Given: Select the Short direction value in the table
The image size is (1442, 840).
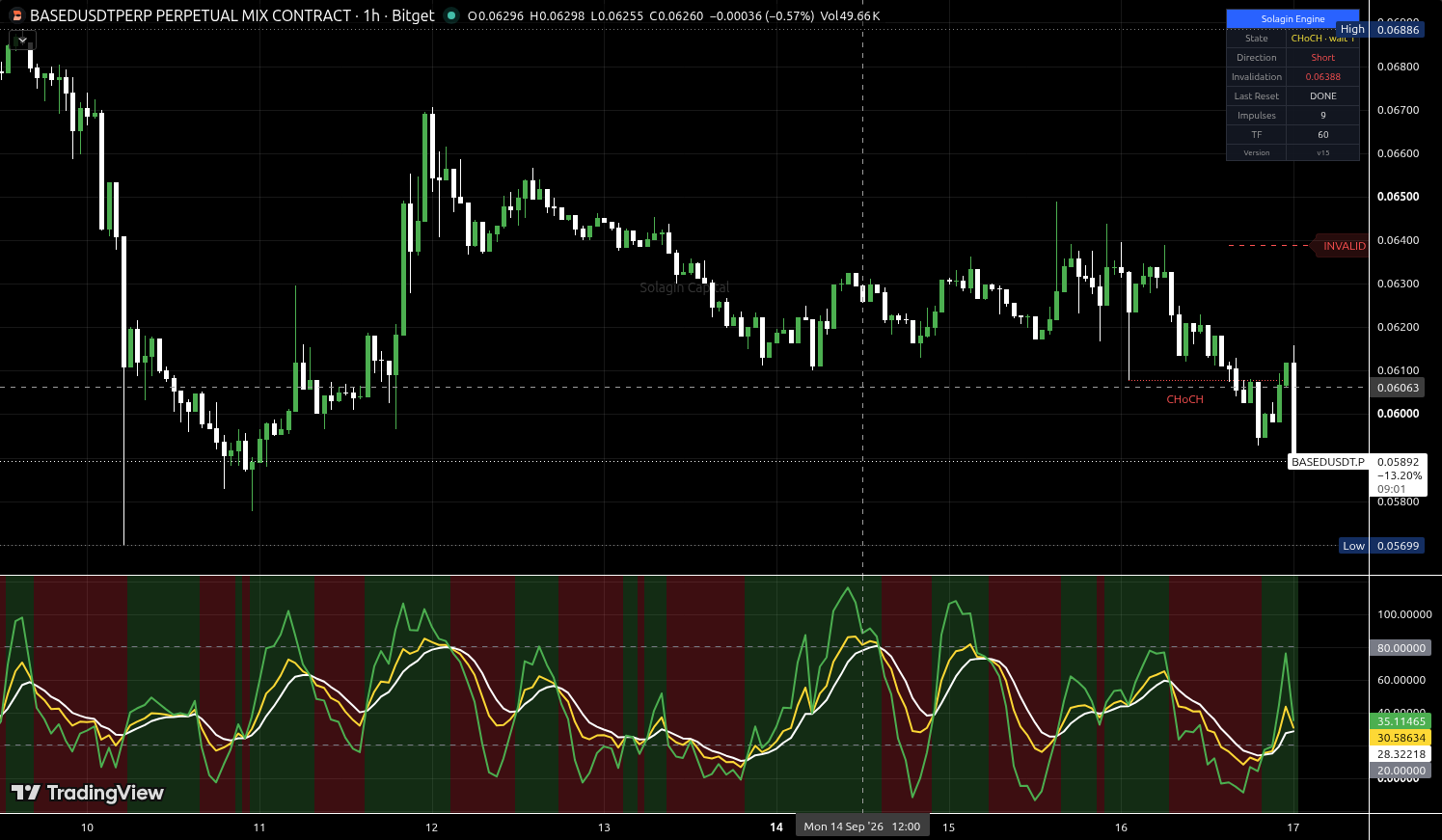Looking at the screenshot, I should [x=1322, y=58].
